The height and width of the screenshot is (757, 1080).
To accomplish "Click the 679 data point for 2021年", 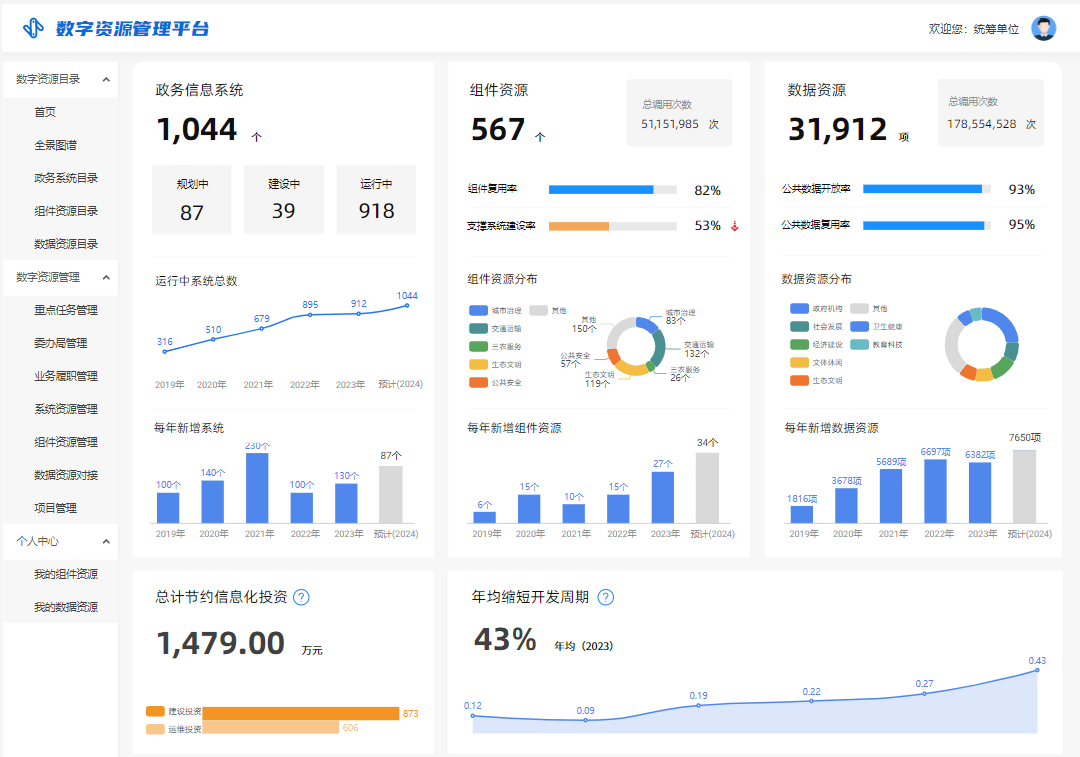I will tap(262, 329).
